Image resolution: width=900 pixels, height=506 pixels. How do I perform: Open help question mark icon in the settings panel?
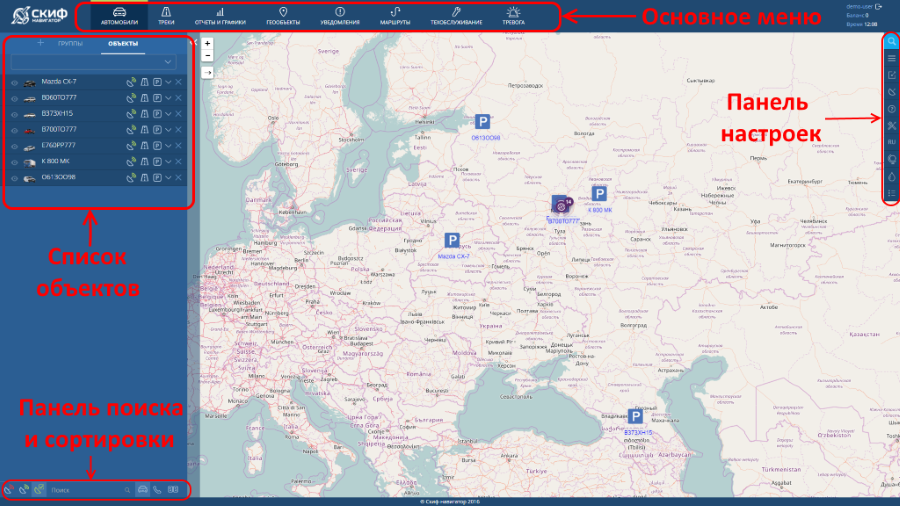tap(891, 109)
